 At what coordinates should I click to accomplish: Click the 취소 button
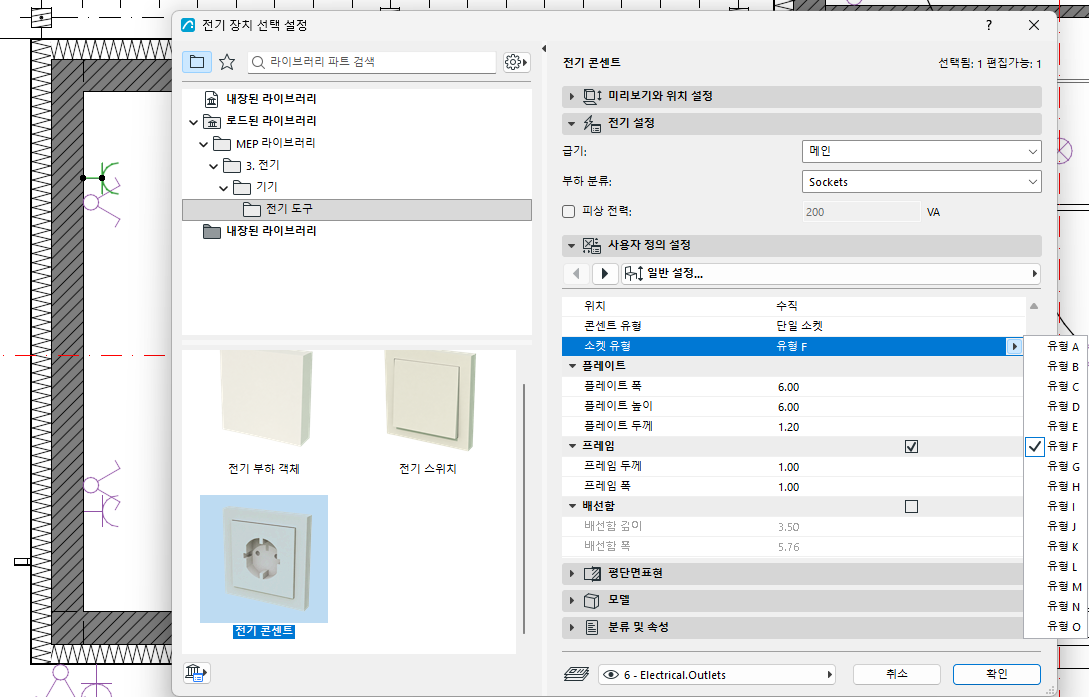point(897,674)
